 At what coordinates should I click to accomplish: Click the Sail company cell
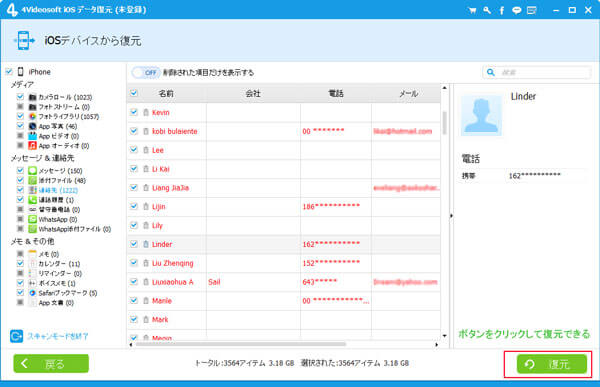coord(253,282)
